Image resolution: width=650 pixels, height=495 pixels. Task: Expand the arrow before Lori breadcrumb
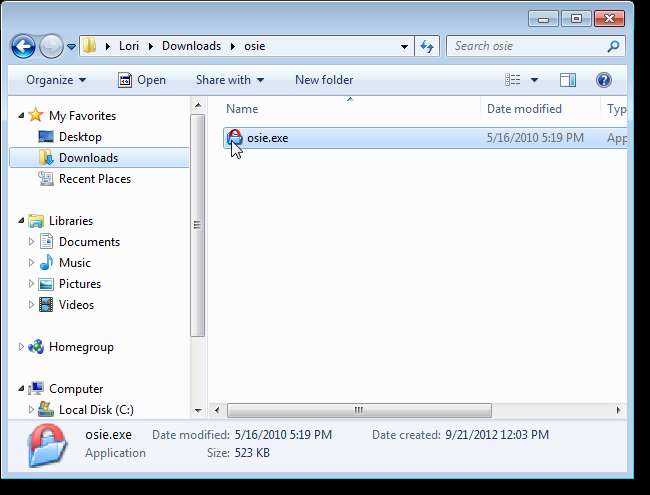point(108,46)
